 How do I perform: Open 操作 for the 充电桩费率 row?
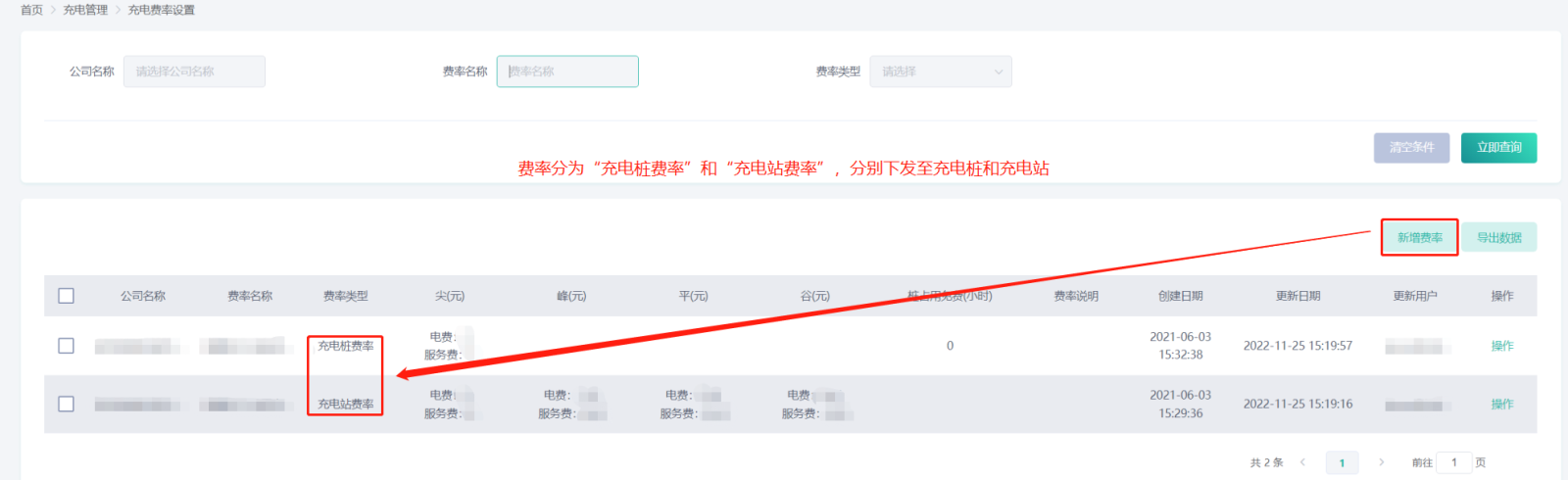(x=1501, y=346)
